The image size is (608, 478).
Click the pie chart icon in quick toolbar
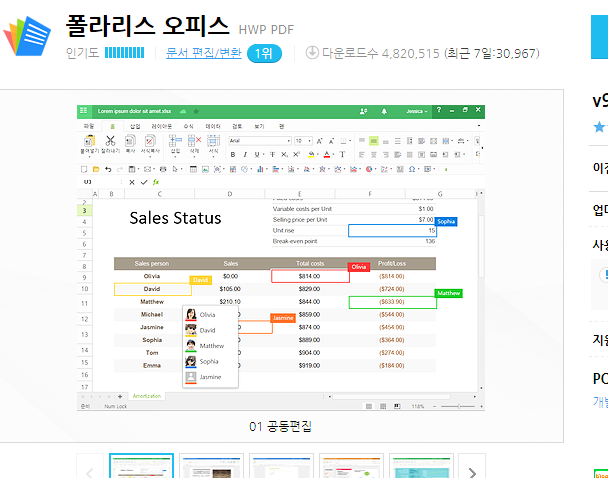tap(369, 169)
